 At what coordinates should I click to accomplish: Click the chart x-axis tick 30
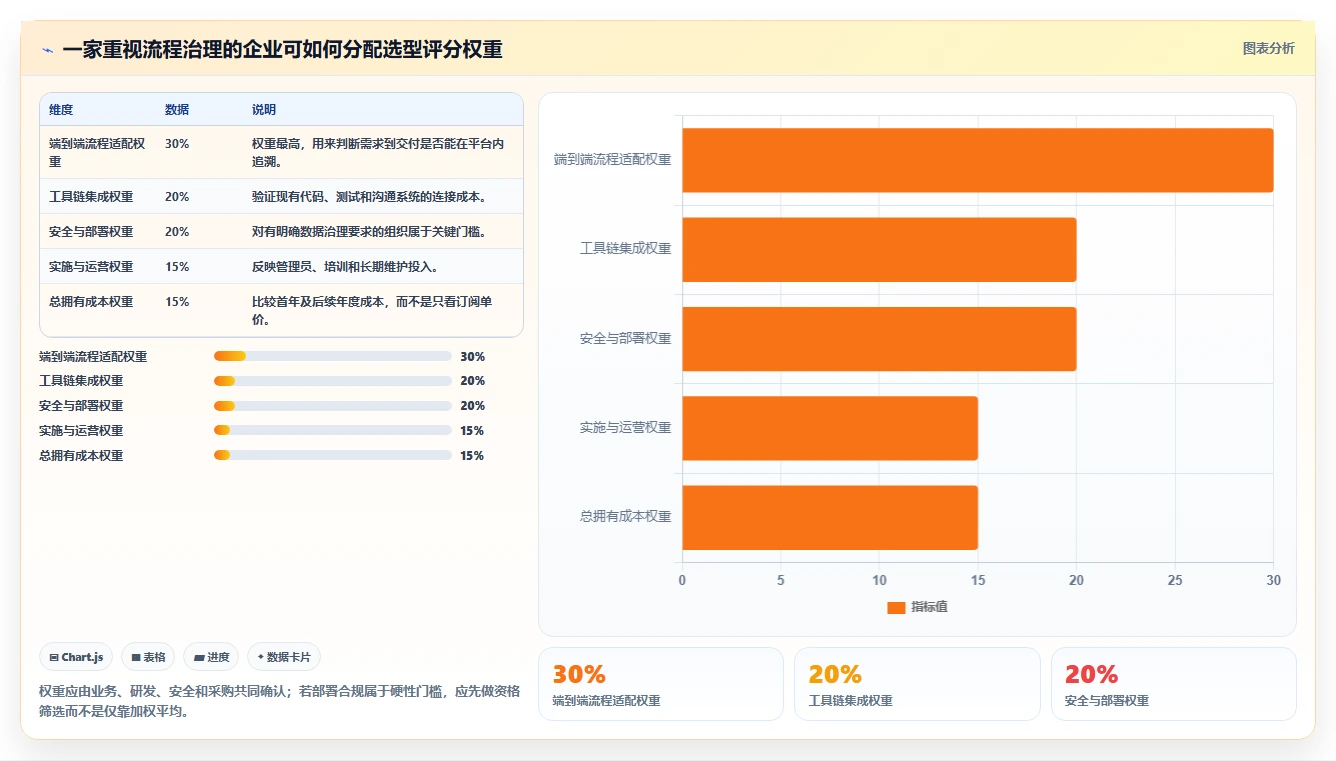click(x=1273, y=580)
